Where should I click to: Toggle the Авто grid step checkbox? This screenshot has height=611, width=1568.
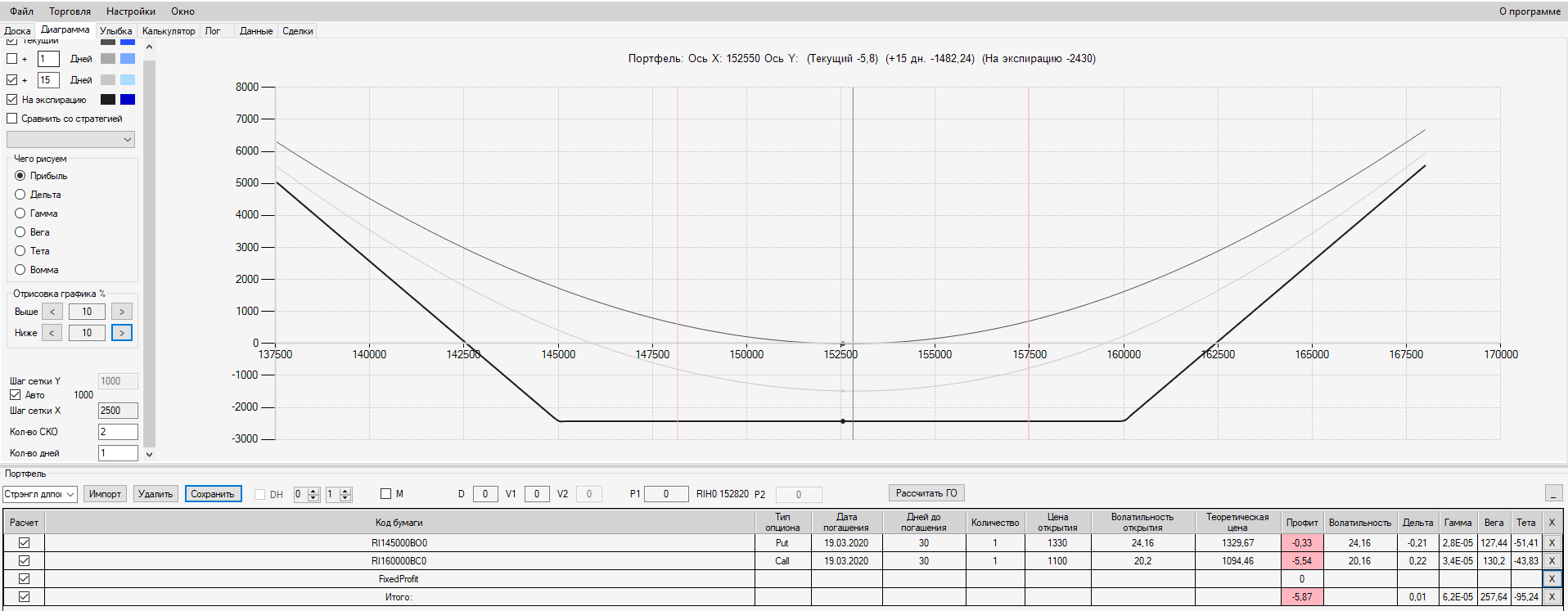[15, 395]
